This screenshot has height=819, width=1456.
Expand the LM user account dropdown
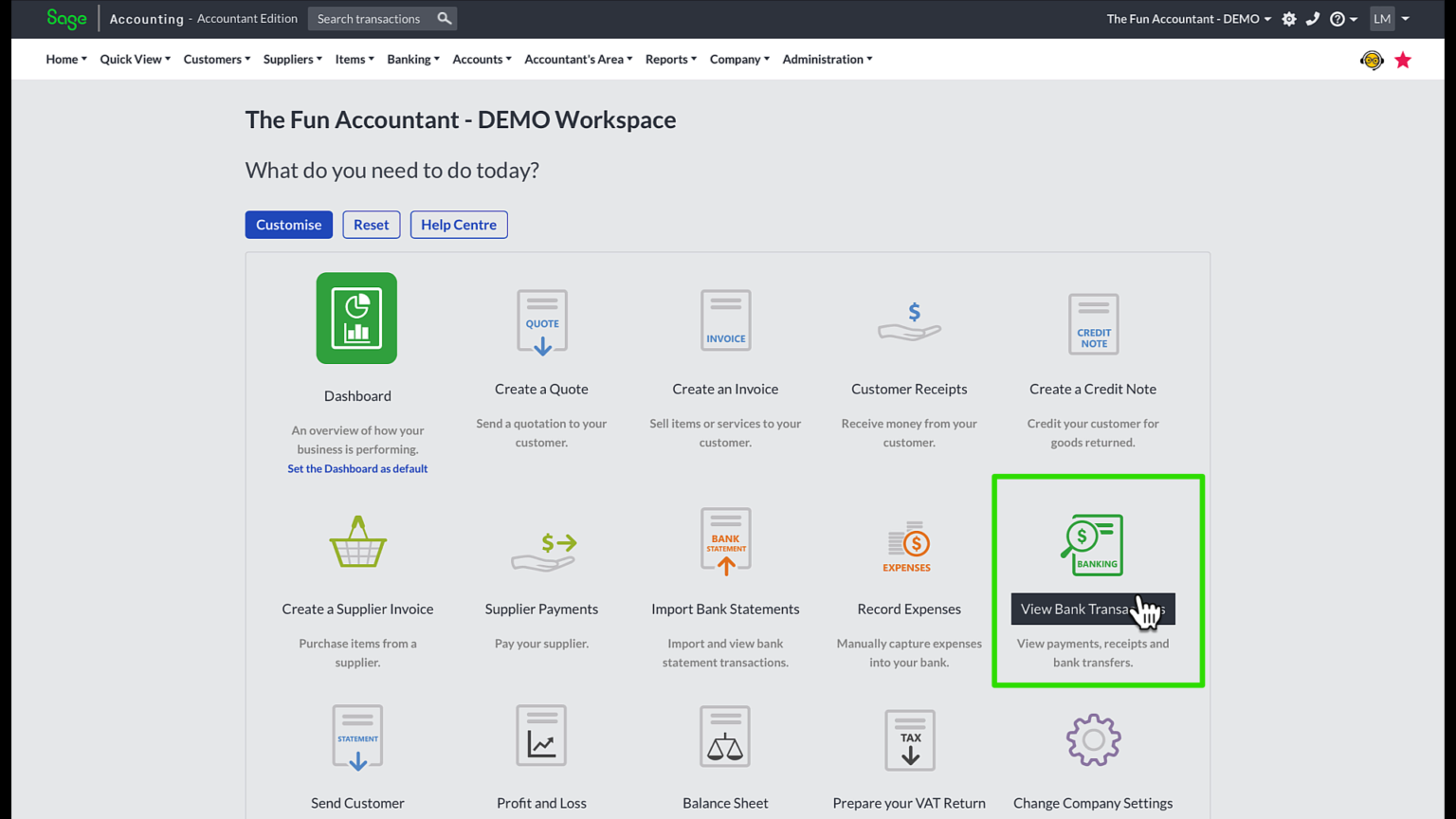pos(1388,18)
